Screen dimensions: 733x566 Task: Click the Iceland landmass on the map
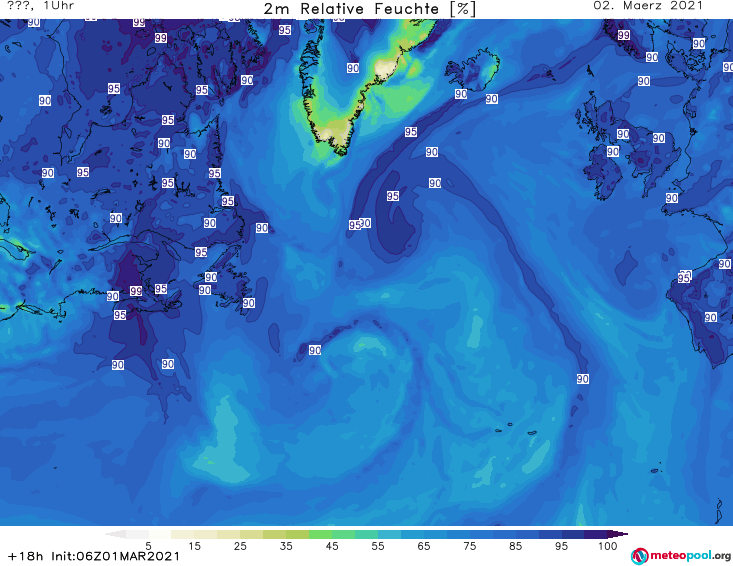pos(473,70)
